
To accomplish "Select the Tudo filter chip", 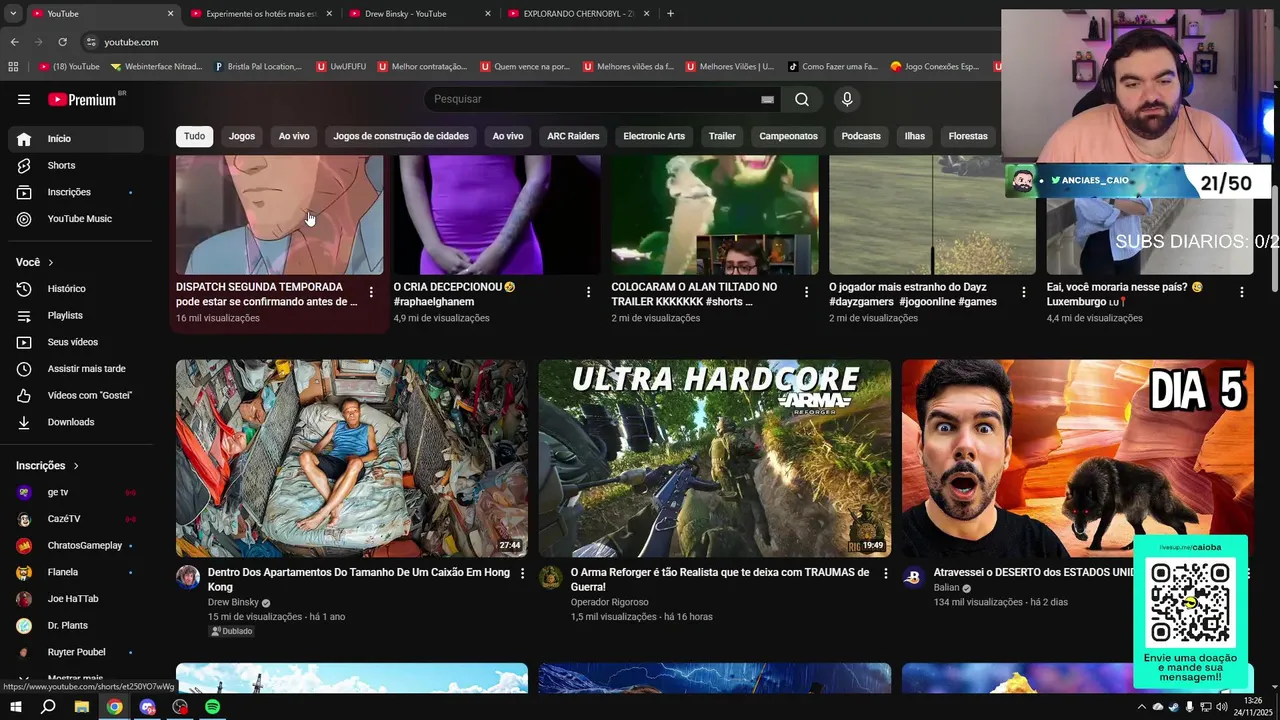I will (194, 136).
